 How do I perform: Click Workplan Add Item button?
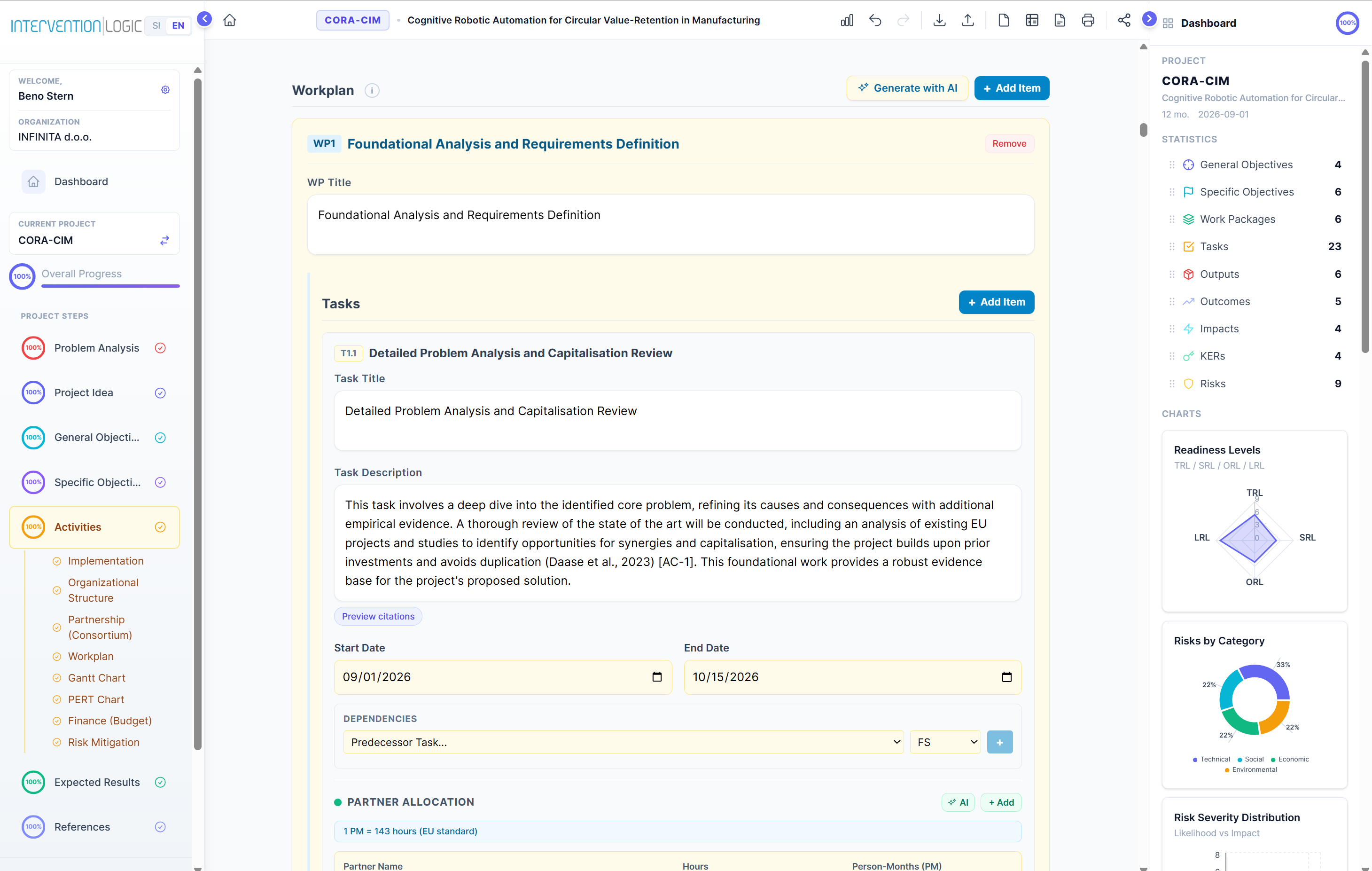click(x=1012, y=88)
